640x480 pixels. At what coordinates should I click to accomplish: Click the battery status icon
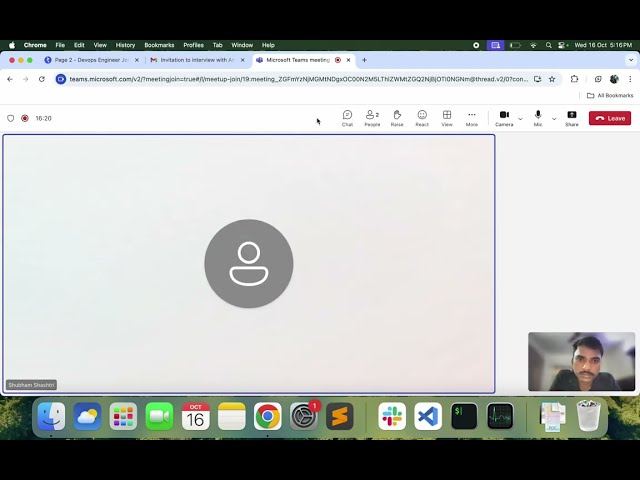click(x=515, y=45)
